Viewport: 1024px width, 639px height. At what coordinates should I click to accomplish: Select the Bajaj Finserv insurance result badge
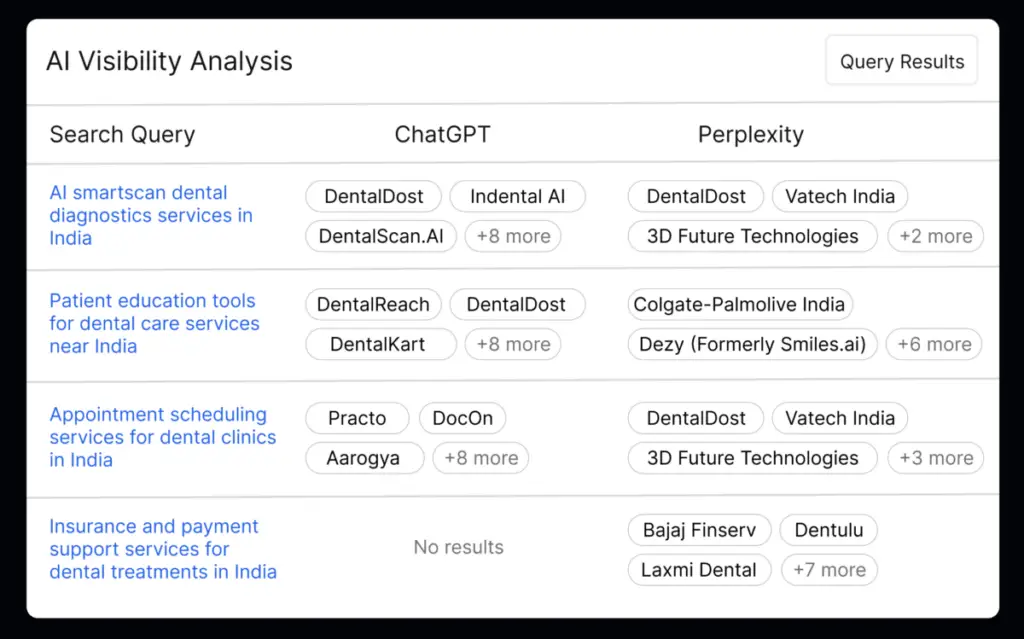pos(699,530)
